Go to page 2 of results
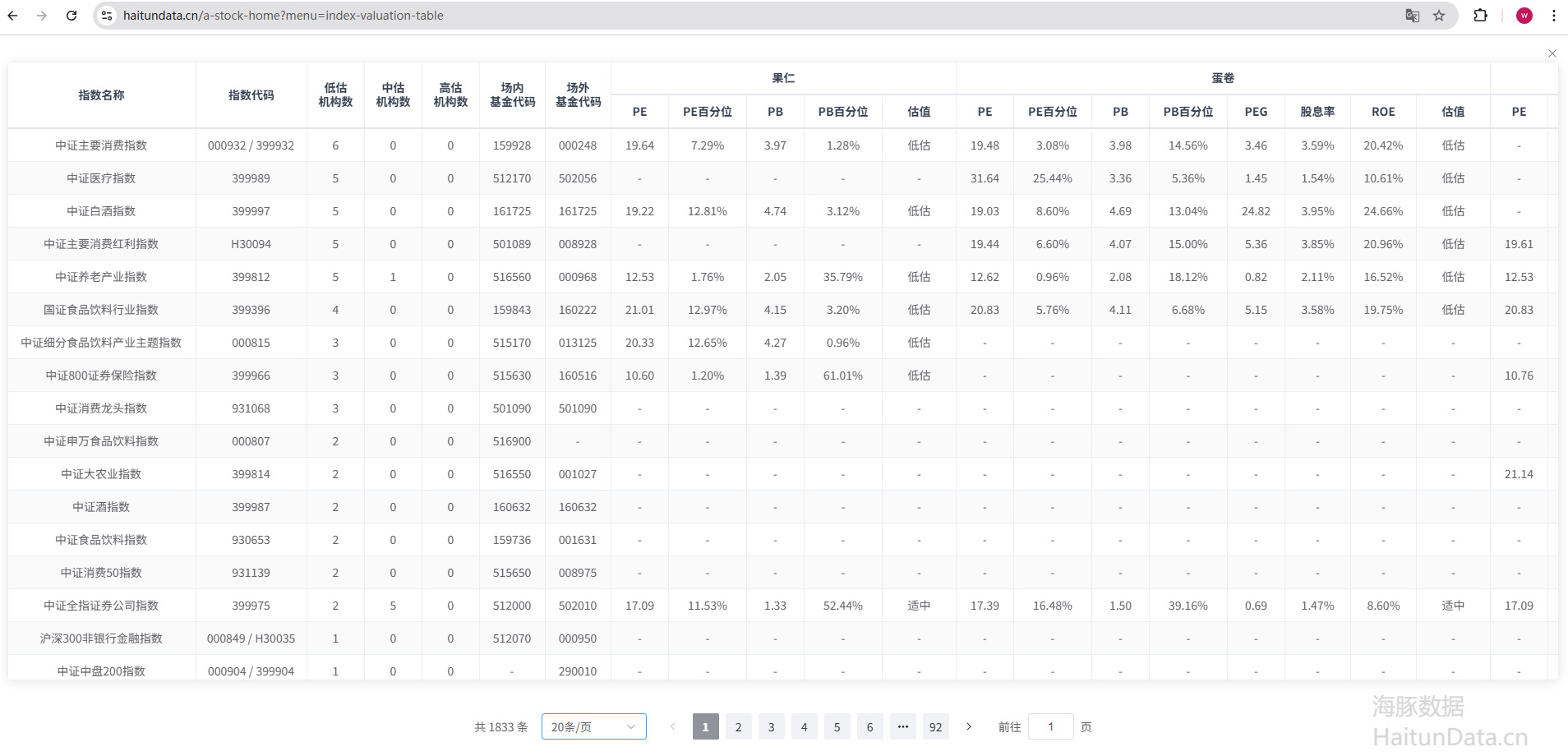Screen dimensions: 1568x756 (x=738, y=726)
